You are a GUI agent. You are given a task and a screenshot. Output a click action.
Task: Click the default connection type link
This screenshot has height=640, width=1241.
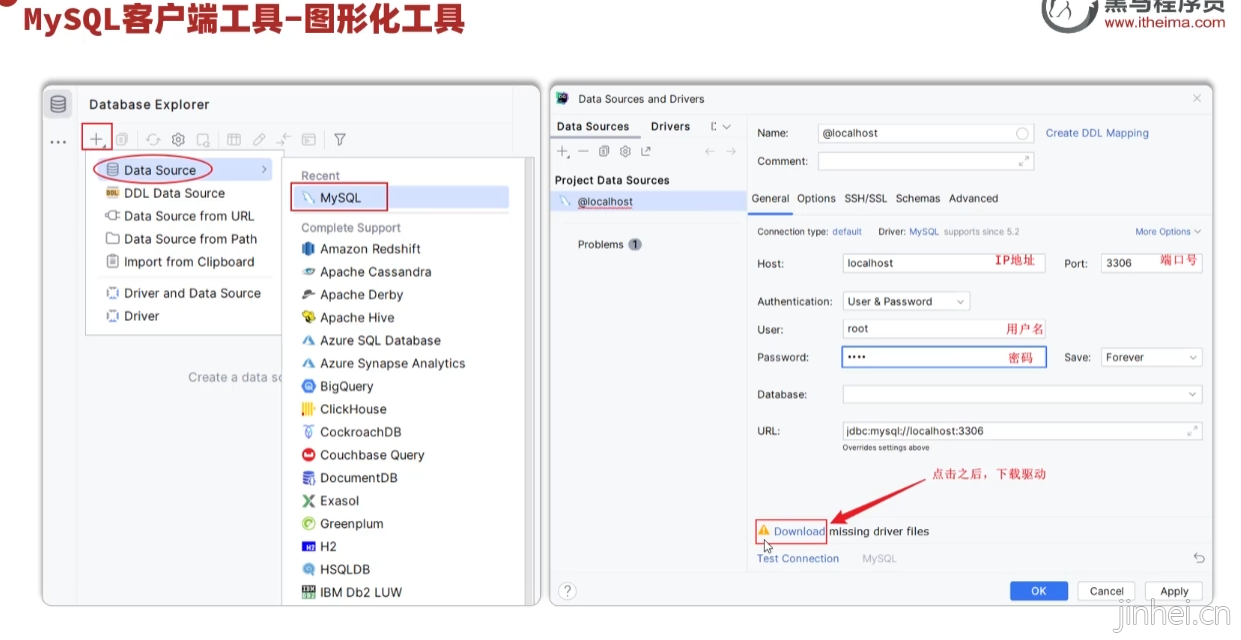point(847,231)
